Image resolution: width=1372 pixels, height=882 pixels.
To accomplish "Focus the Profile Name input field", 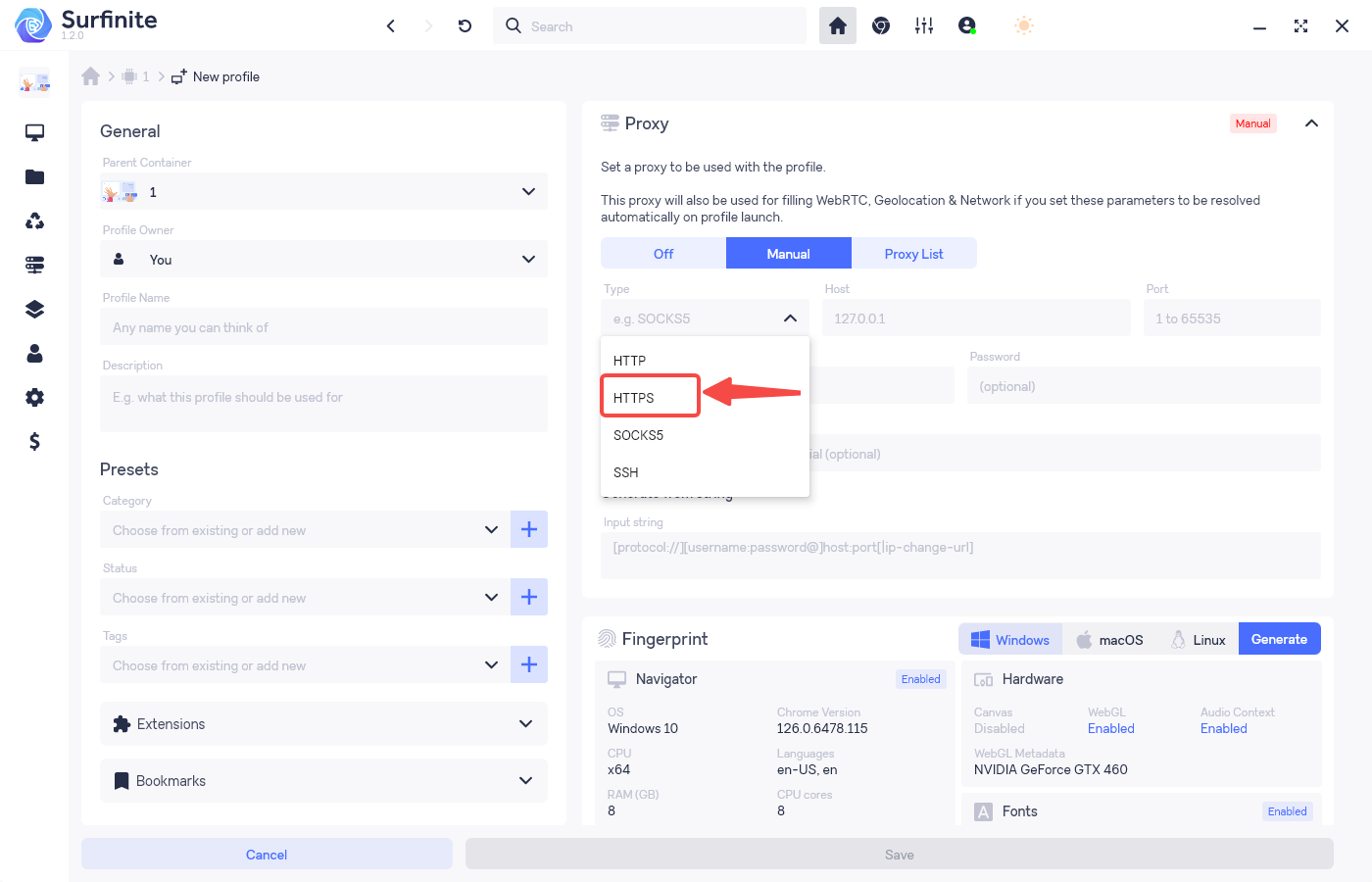I will click(x=323, y=326).
